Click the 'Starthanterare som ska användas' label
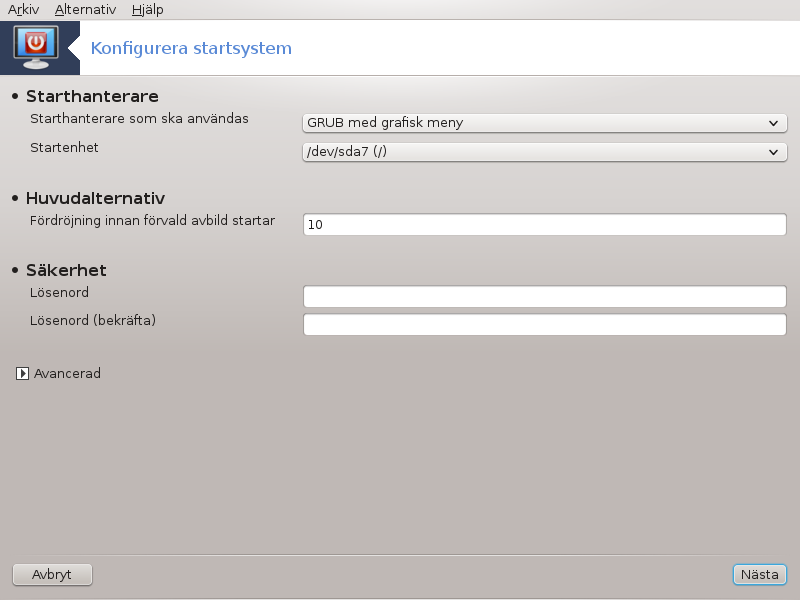The height and width of the screenshot is (600, 800). tap(140, 118)
